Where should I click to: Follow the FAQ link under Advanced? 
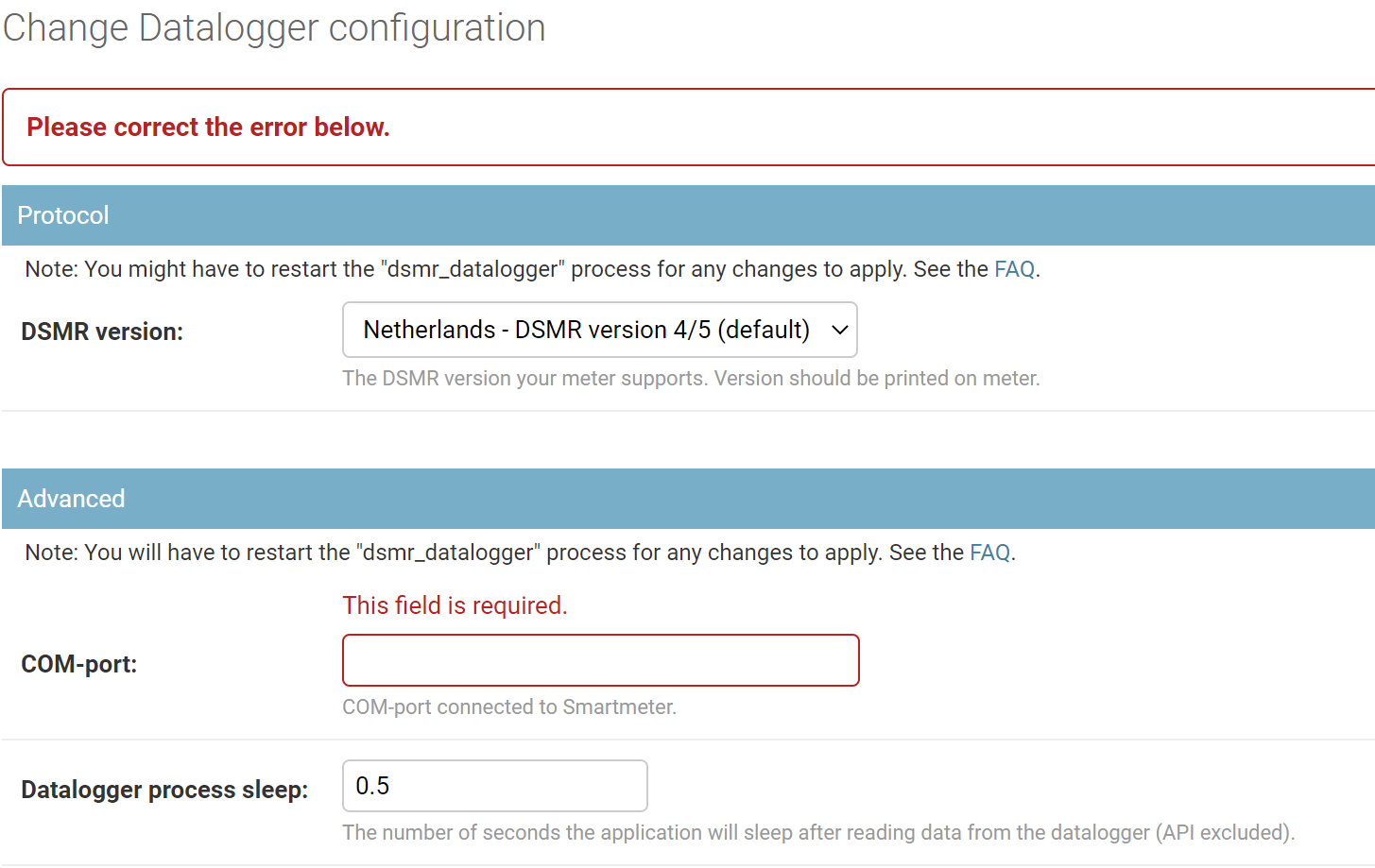click(989, 552)
